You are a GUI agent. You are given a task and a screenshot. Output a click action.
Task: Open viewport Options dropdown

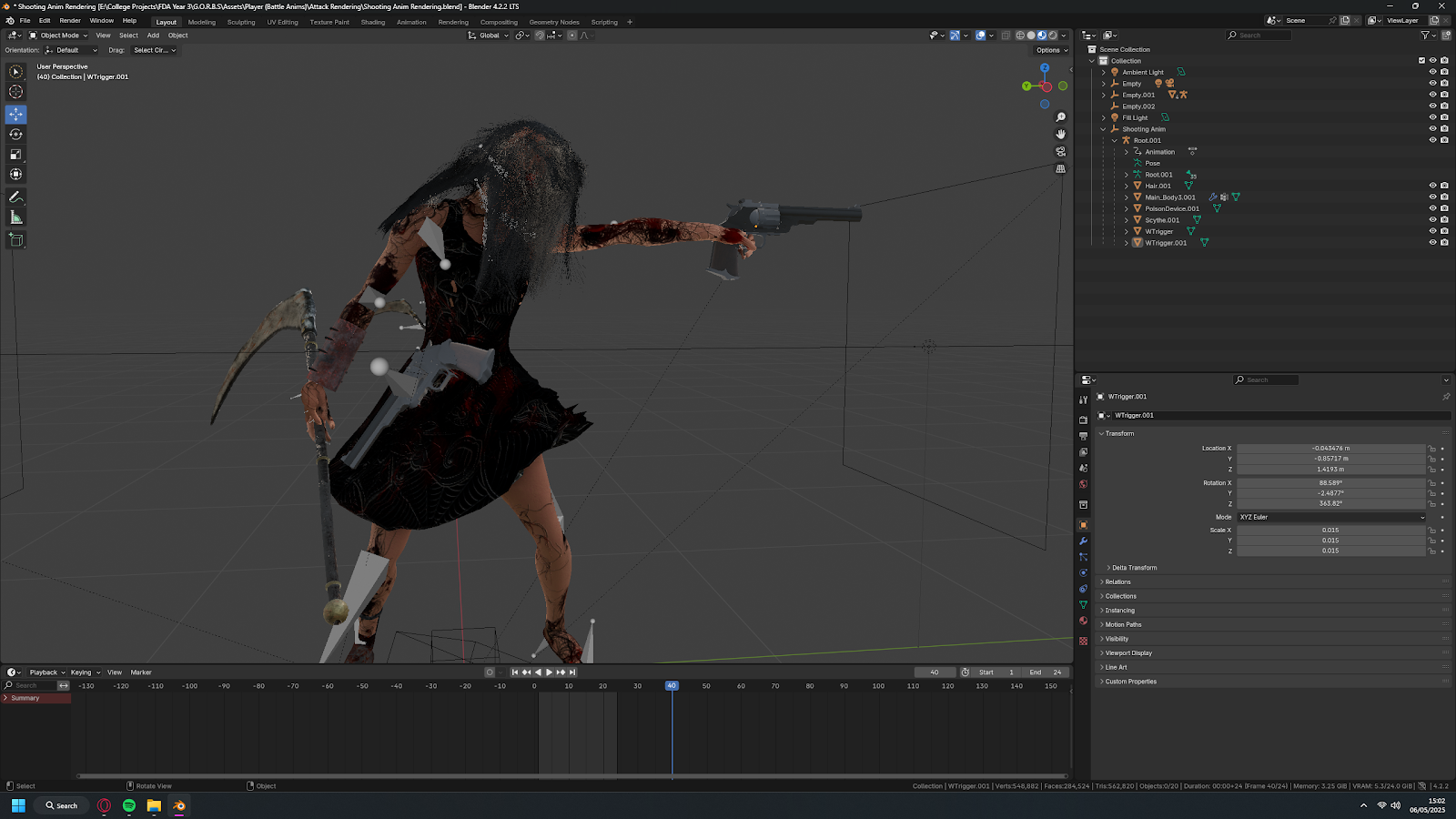[1051, 50]
